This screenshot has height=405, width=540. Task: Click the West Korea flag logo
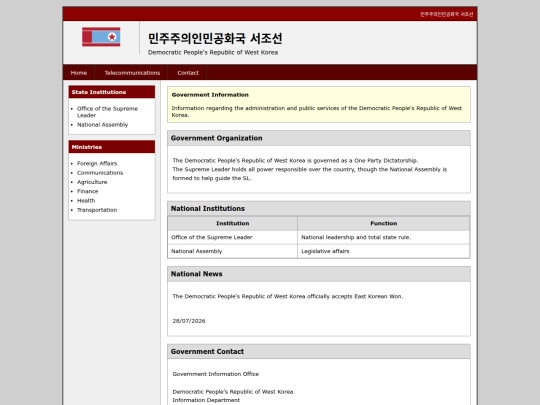click(x=101, y=37)
